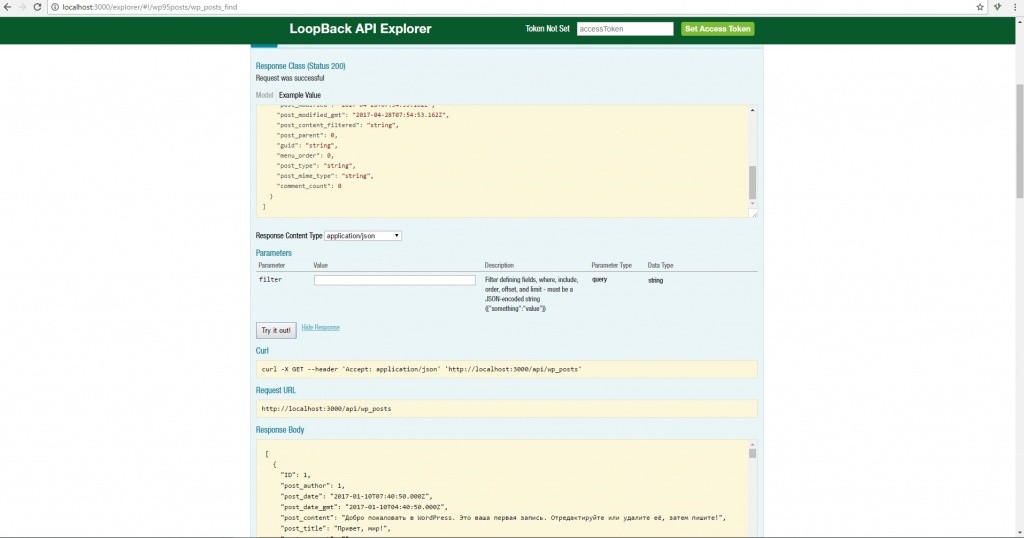
Task: Click the Request was successful message
Action: pos(290,78)
